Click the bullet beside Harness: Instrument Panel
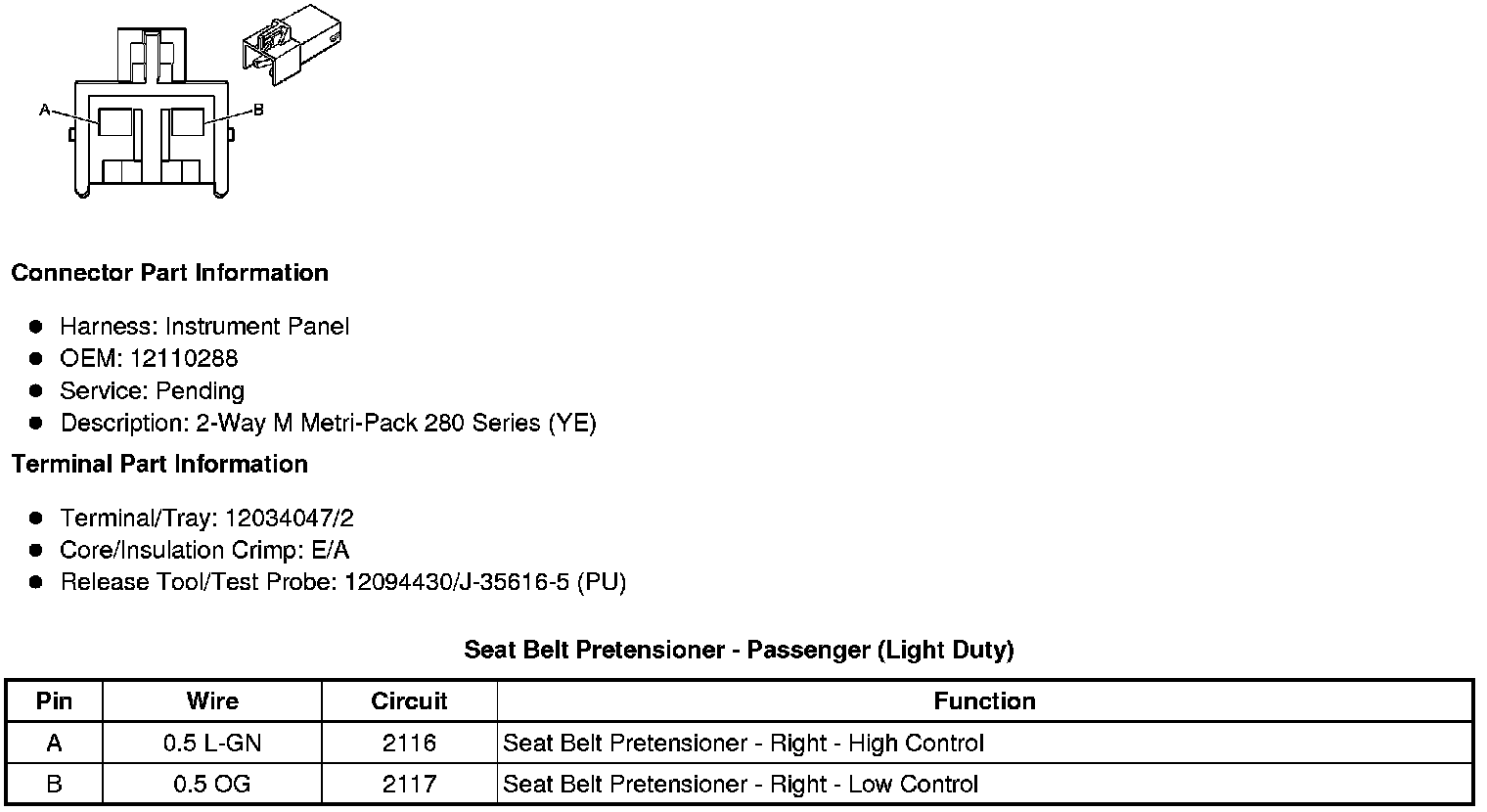Screen dimensions: 1487x812 click(36, 326)
